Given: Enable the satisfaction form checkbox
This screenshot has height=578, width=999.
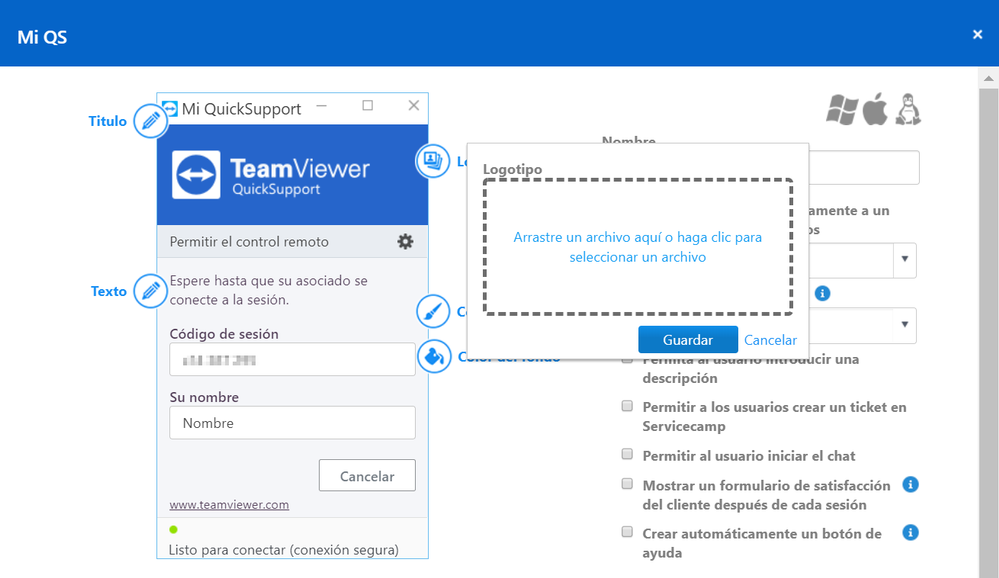Looking at the screenshot, I should click(x=628, y=484).
